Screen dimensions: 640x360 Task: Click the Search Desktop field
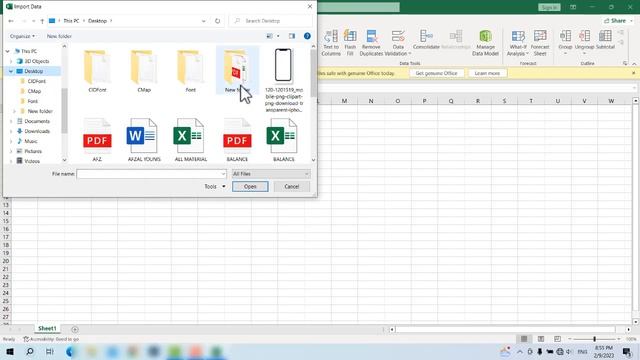pyautogui.click(x=271, y=21)
